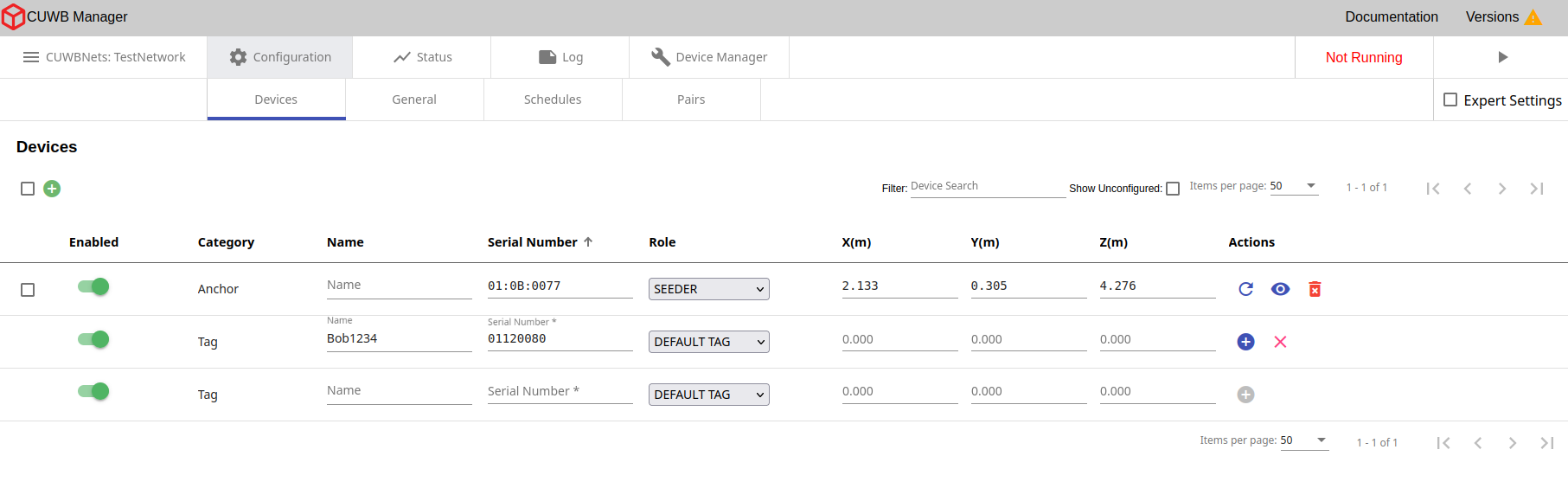Image resolution: width=1568 pixels, height=501 pixels.
Task: Cancel the Bob1234 tag with red X
Action: pos(1280,342)
